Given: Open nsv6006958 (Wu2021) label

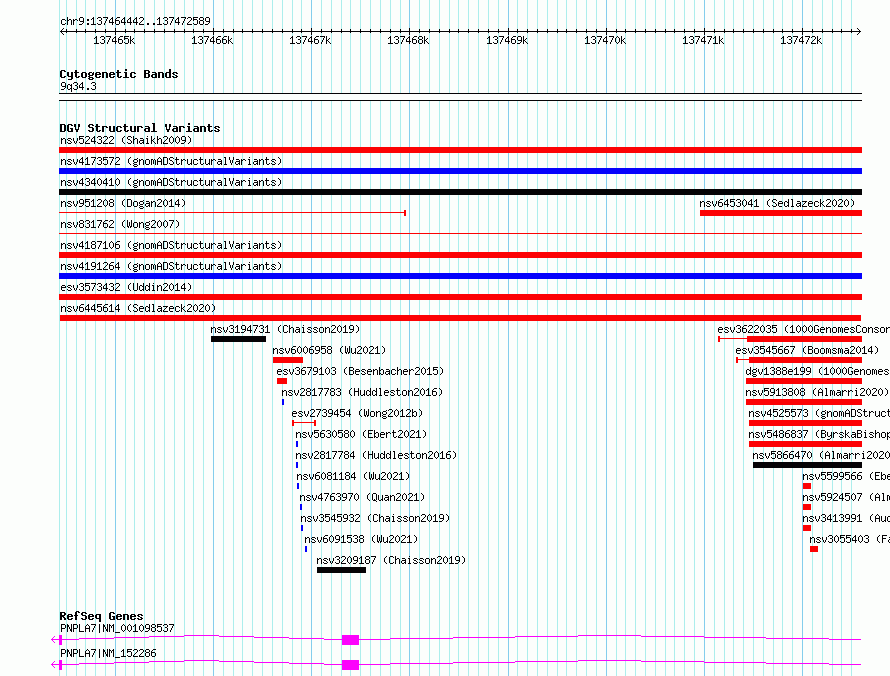Looking at the screenshot, I should [x=329, y=350].
